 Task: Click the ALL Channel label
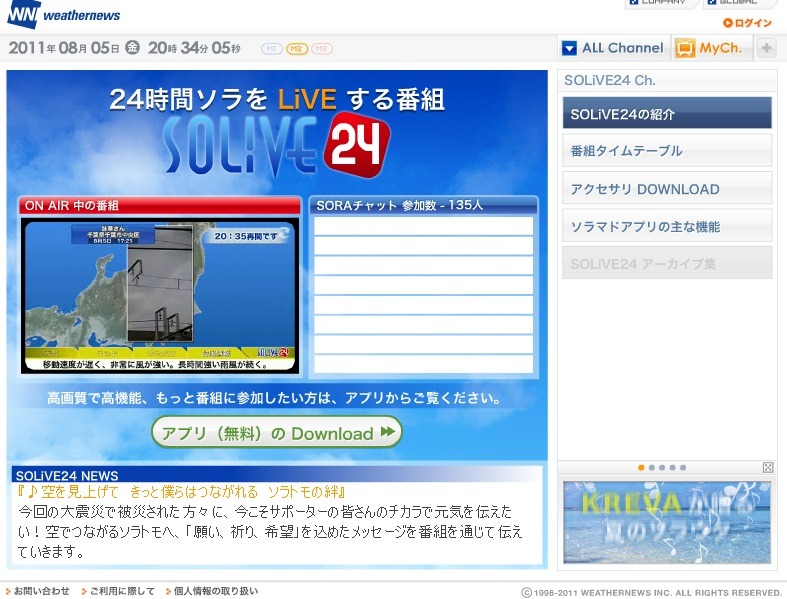point(623,48)
